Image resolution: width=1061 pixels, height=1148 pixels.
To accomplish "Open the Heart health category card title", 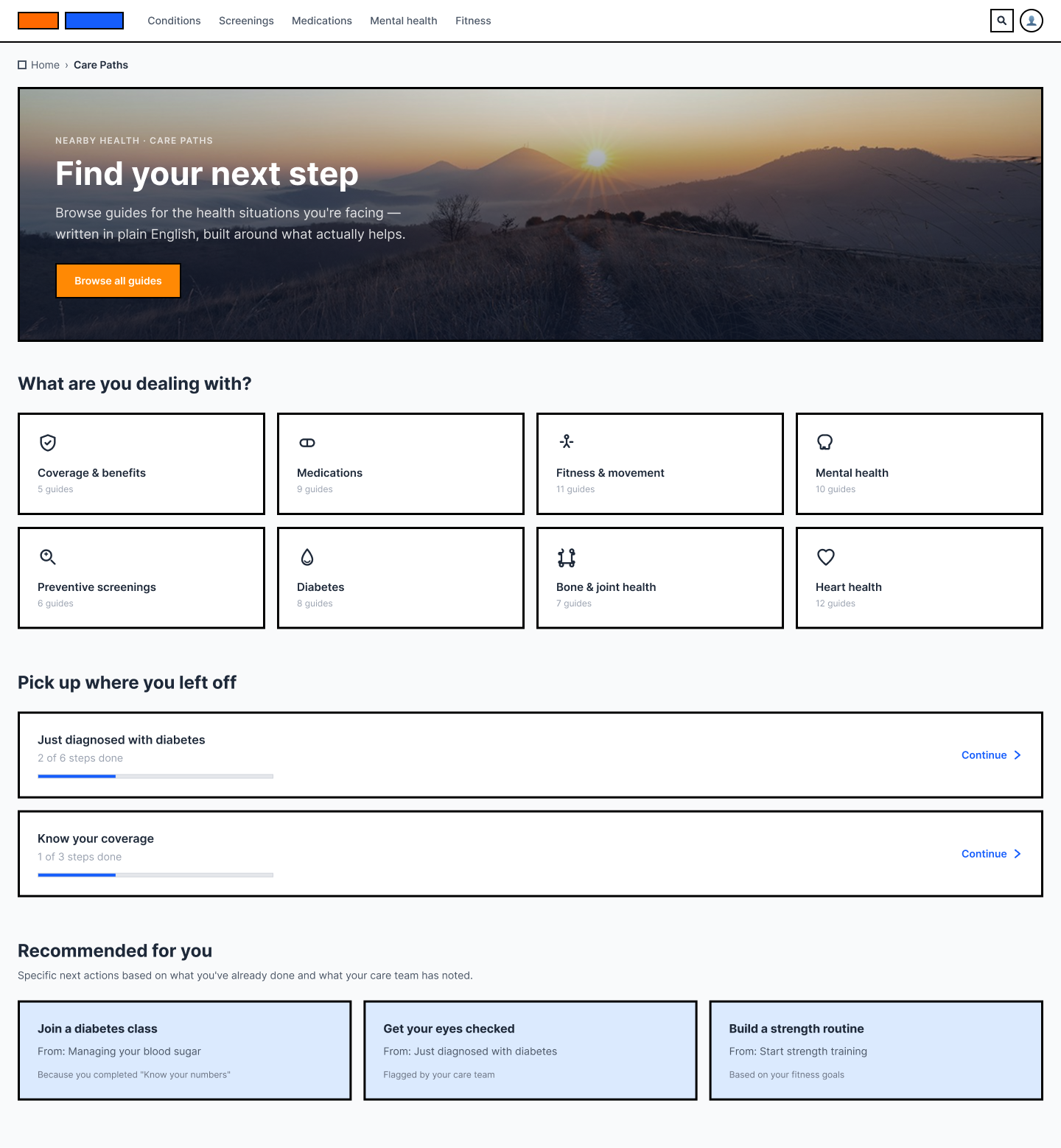I will tap(849, 587).
